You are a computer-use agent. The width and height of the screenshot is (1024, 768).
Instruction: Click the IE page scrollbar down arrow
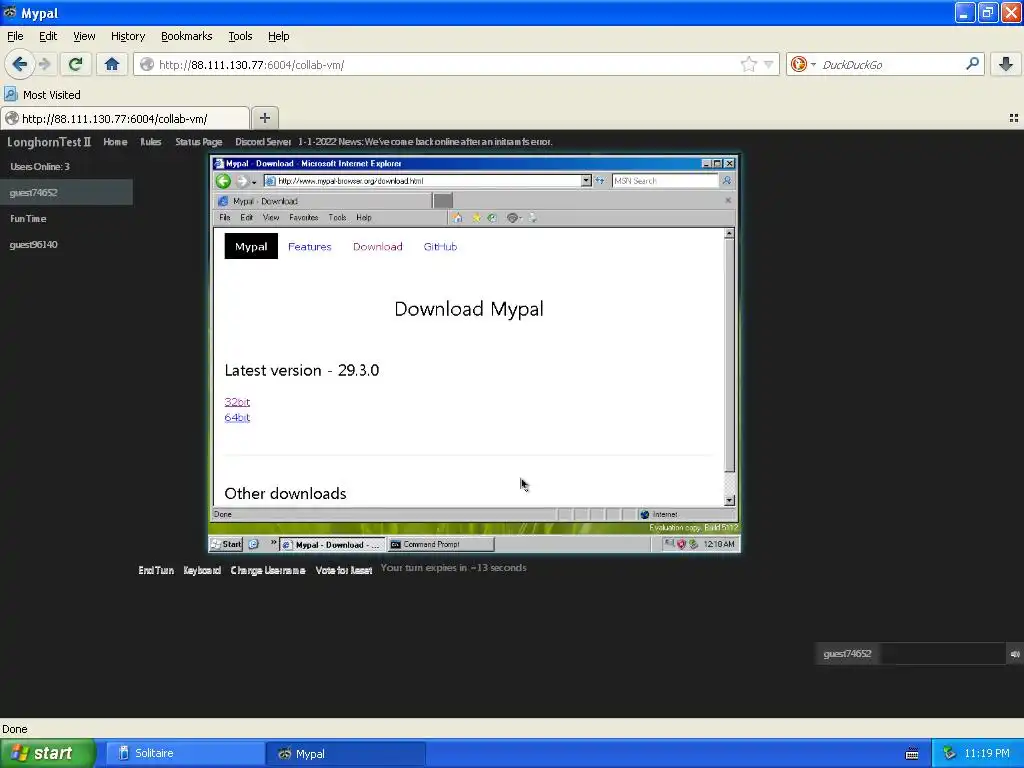(x=729, y=500)
